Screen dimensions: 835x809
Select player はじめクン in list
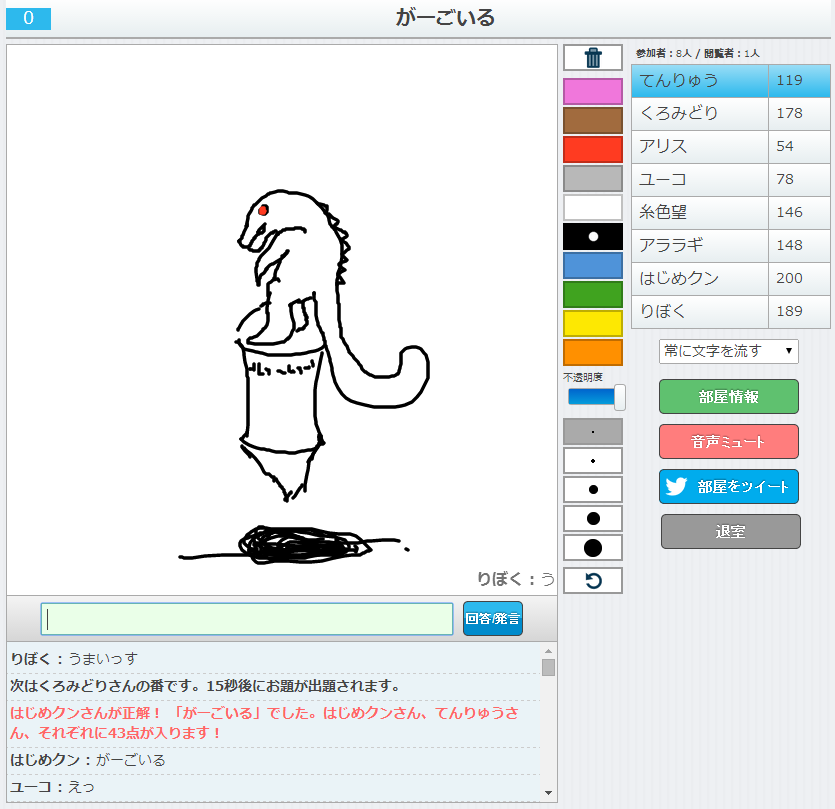(700, 279)
